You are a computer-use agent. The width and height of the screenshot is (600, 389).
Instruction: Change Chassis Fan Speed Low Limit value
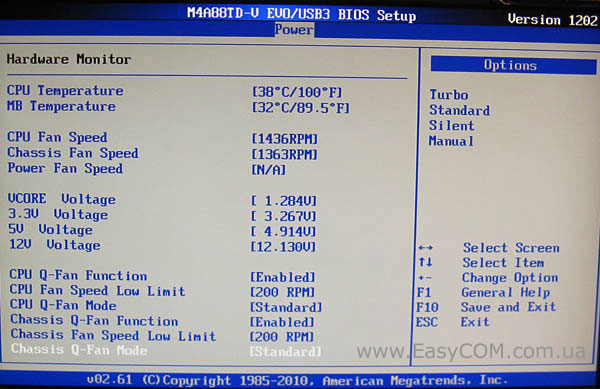282,337
